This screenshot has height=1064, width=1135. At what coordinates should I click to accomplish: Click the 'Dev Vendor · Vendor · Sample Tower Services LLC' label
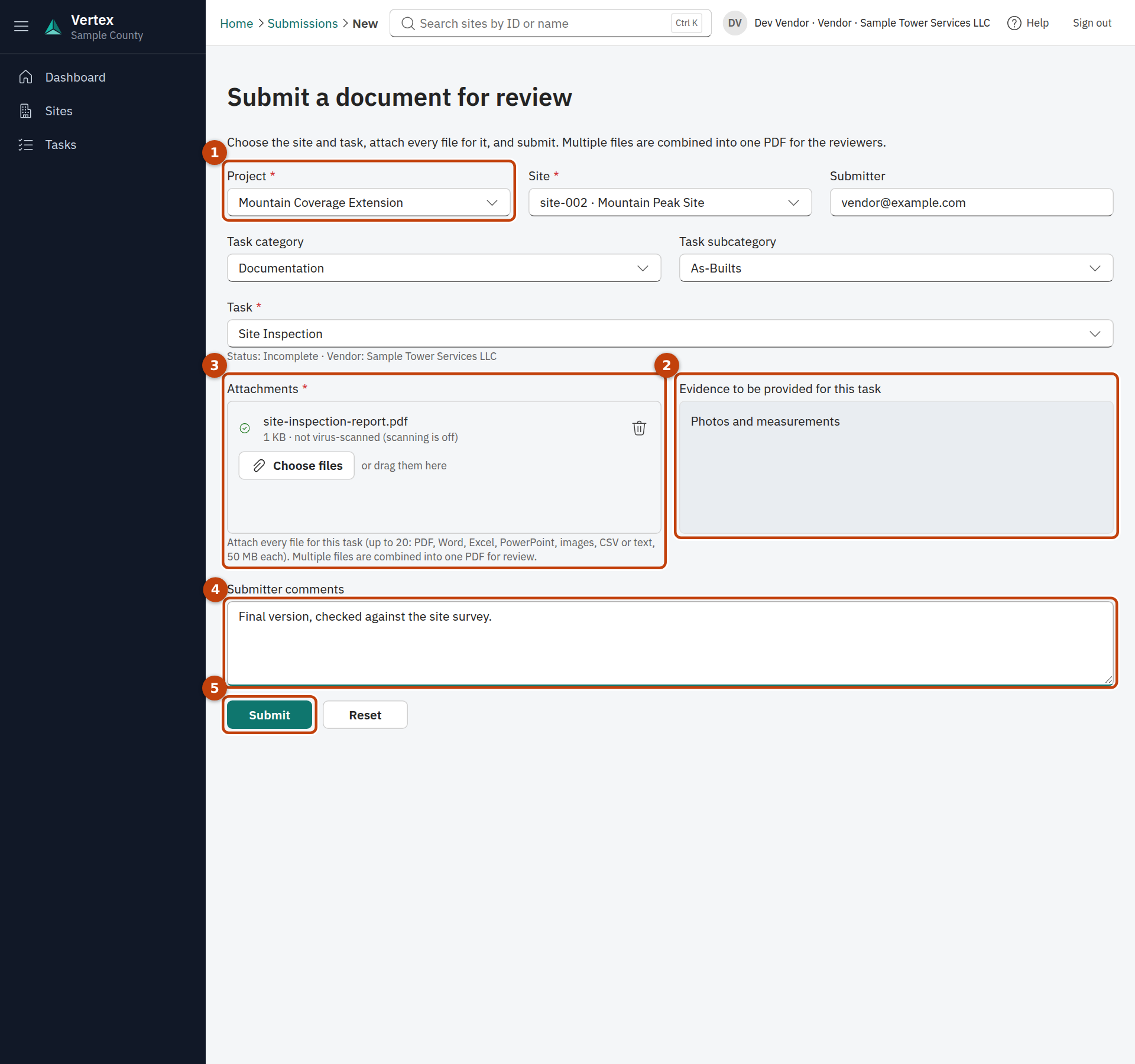(x=872, y=23)
